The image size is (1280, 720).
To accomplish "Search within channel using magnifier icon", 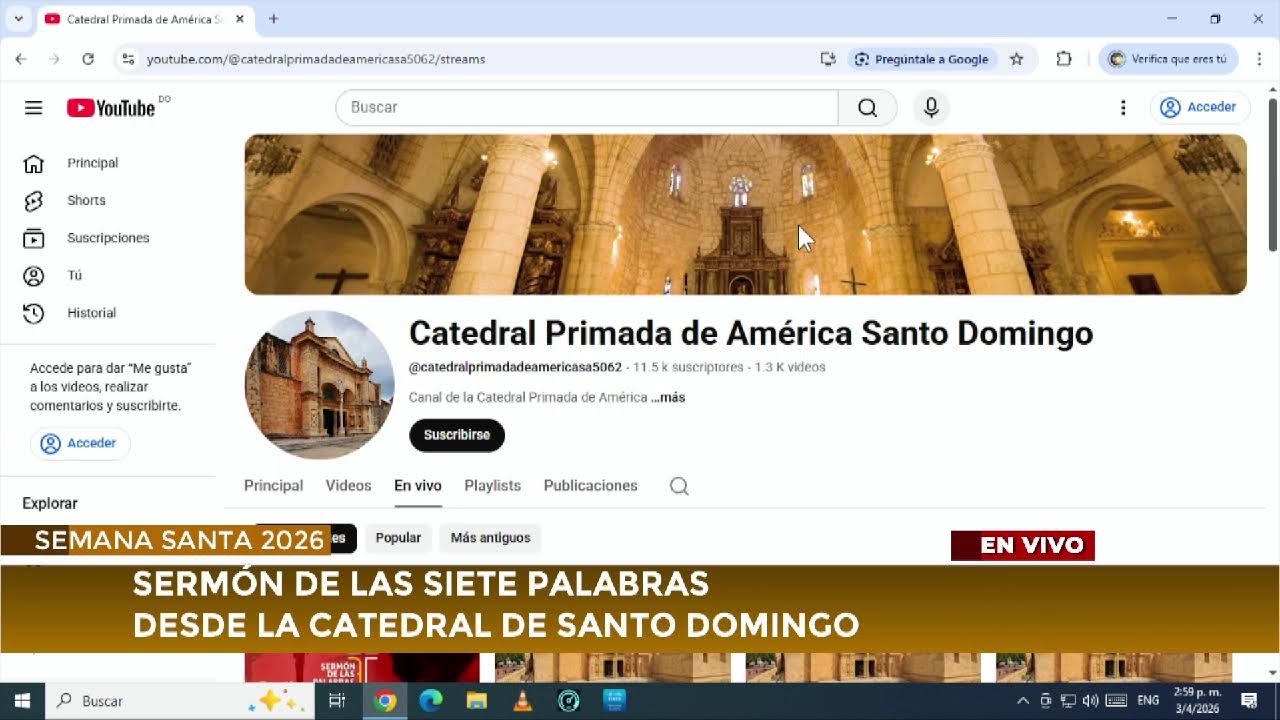I will (x=679, y=486).
